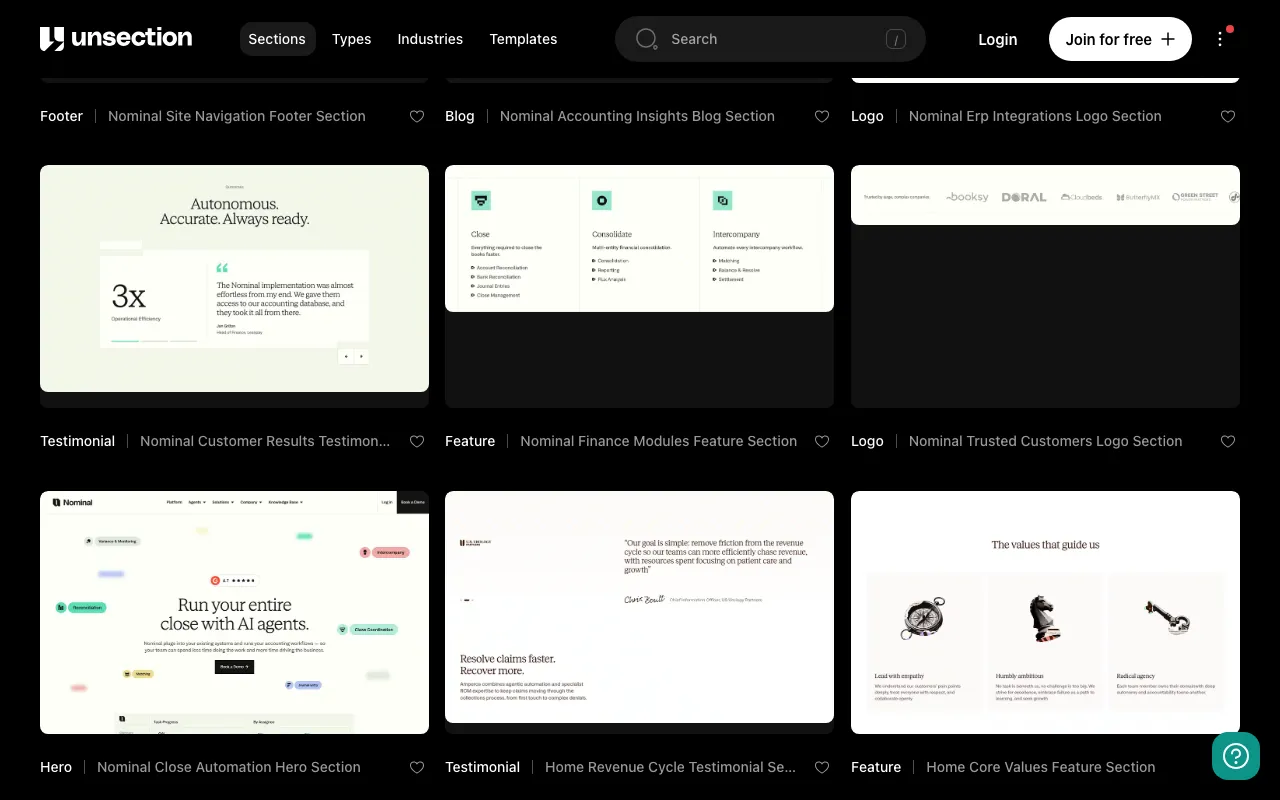Screen dimensions: 1280x800
Task: Favorite Nominal Erp Integrations Logo Section
Action: pyautogui.click(x=1228, y=116)
